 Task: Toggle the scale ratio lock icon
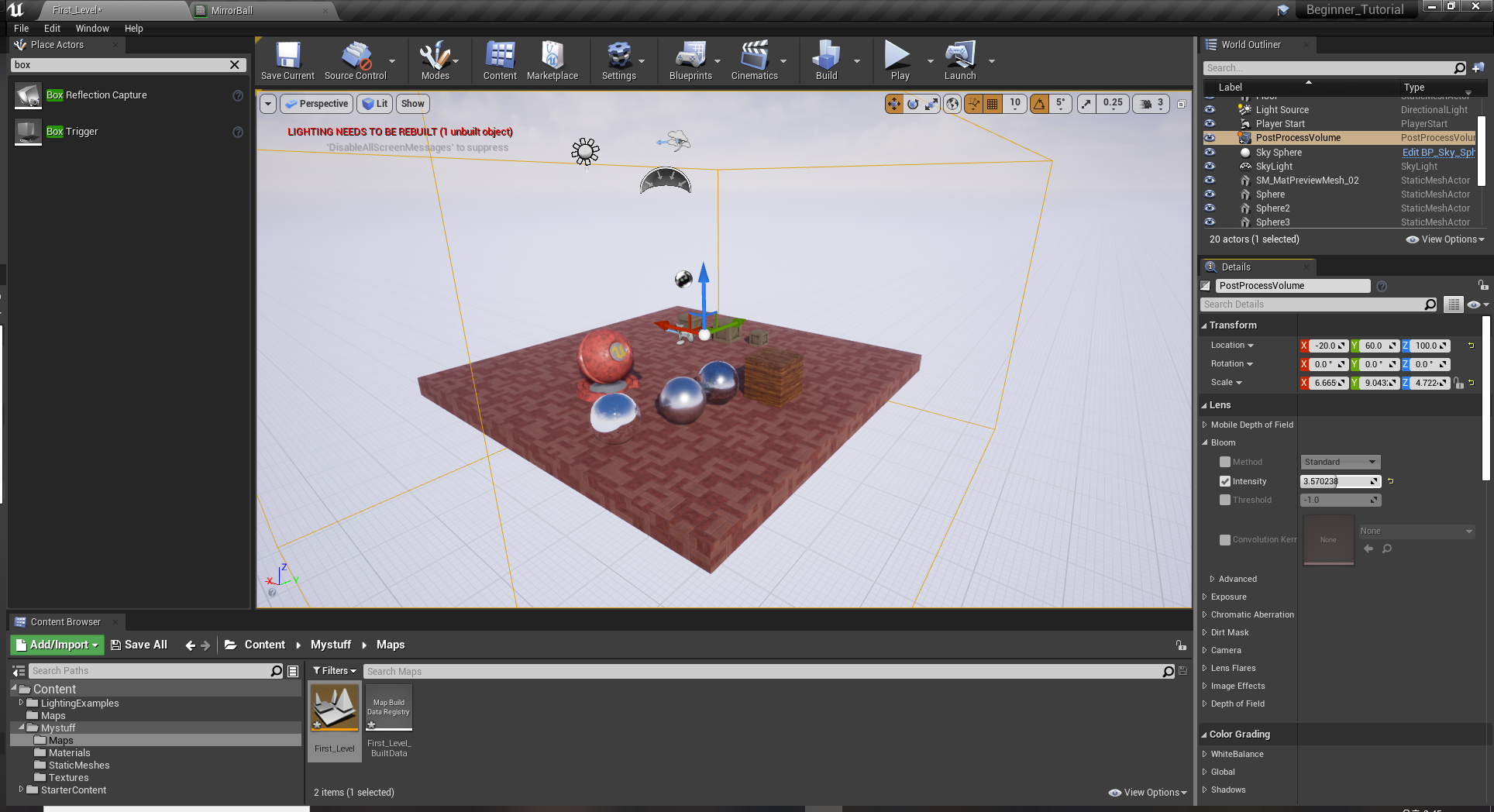1458,383
